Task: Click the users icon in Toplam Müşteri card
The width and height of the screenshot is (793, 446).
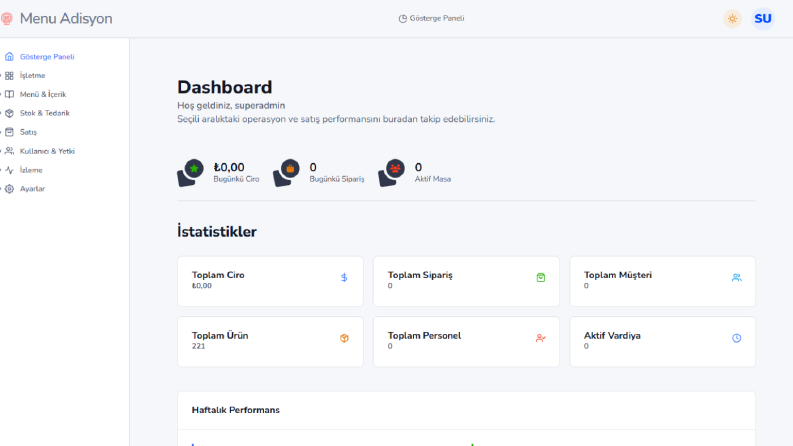Action: [736, 278]
